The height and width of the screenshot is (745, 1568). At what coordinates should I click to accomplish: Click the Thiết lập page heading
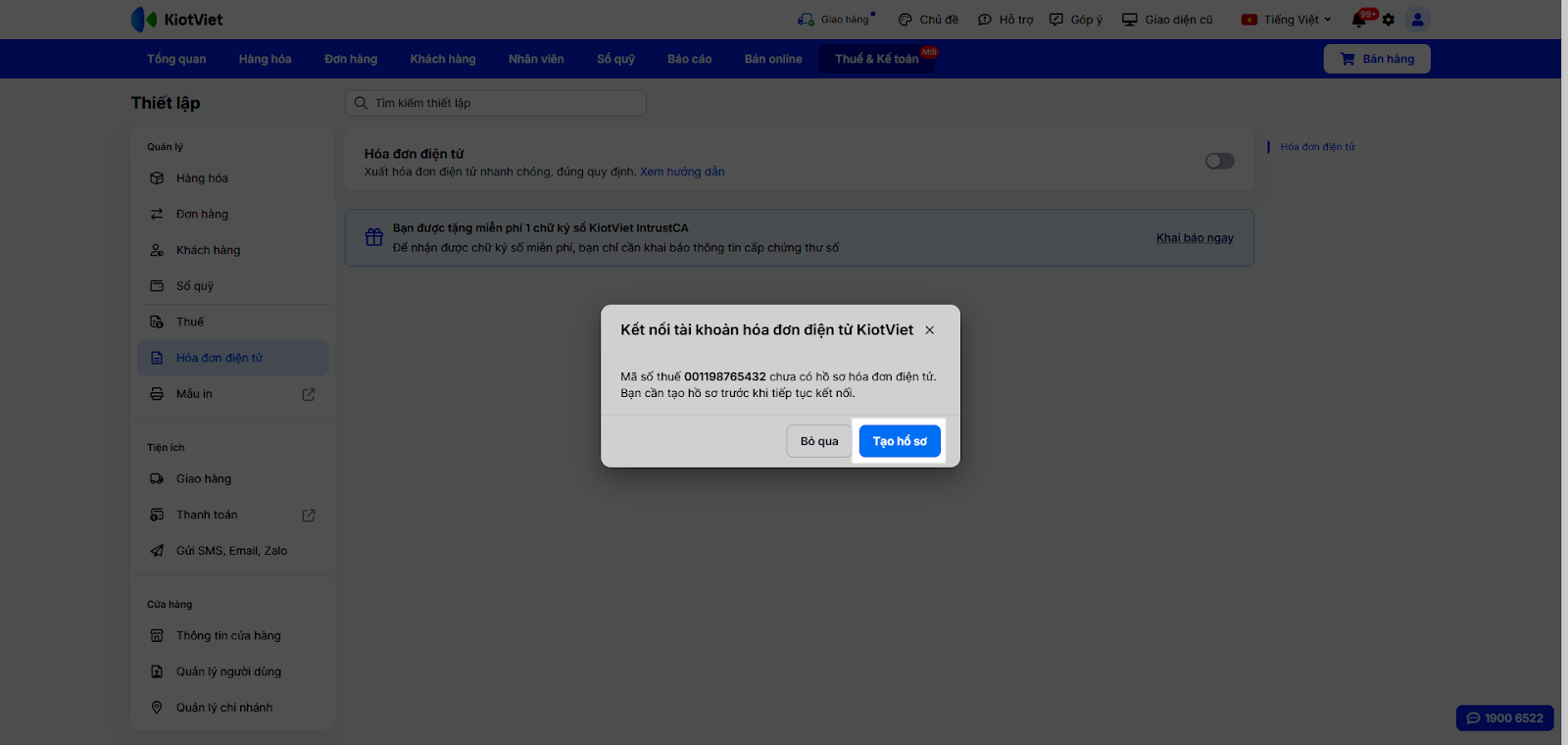click(x=166, y=103)
